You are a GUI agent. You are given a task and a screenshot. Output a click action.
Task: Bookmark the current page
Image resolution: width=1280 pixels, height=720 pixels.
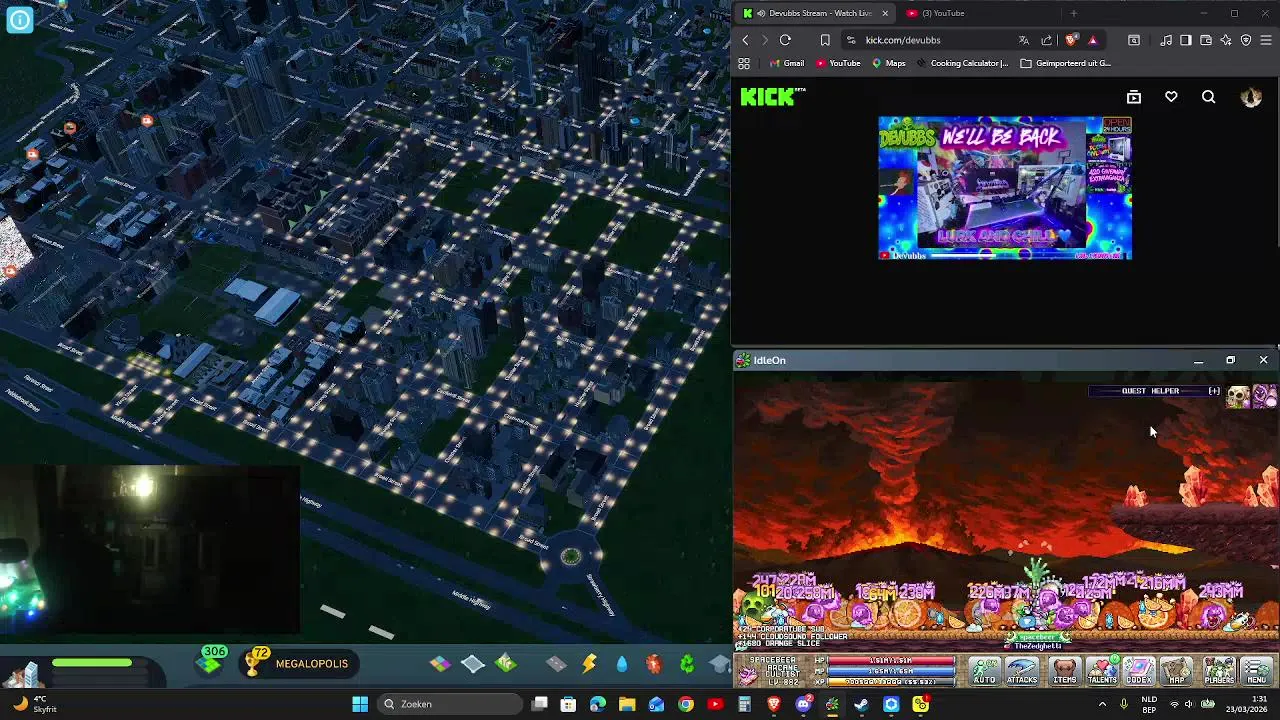(x=825, y=40)
